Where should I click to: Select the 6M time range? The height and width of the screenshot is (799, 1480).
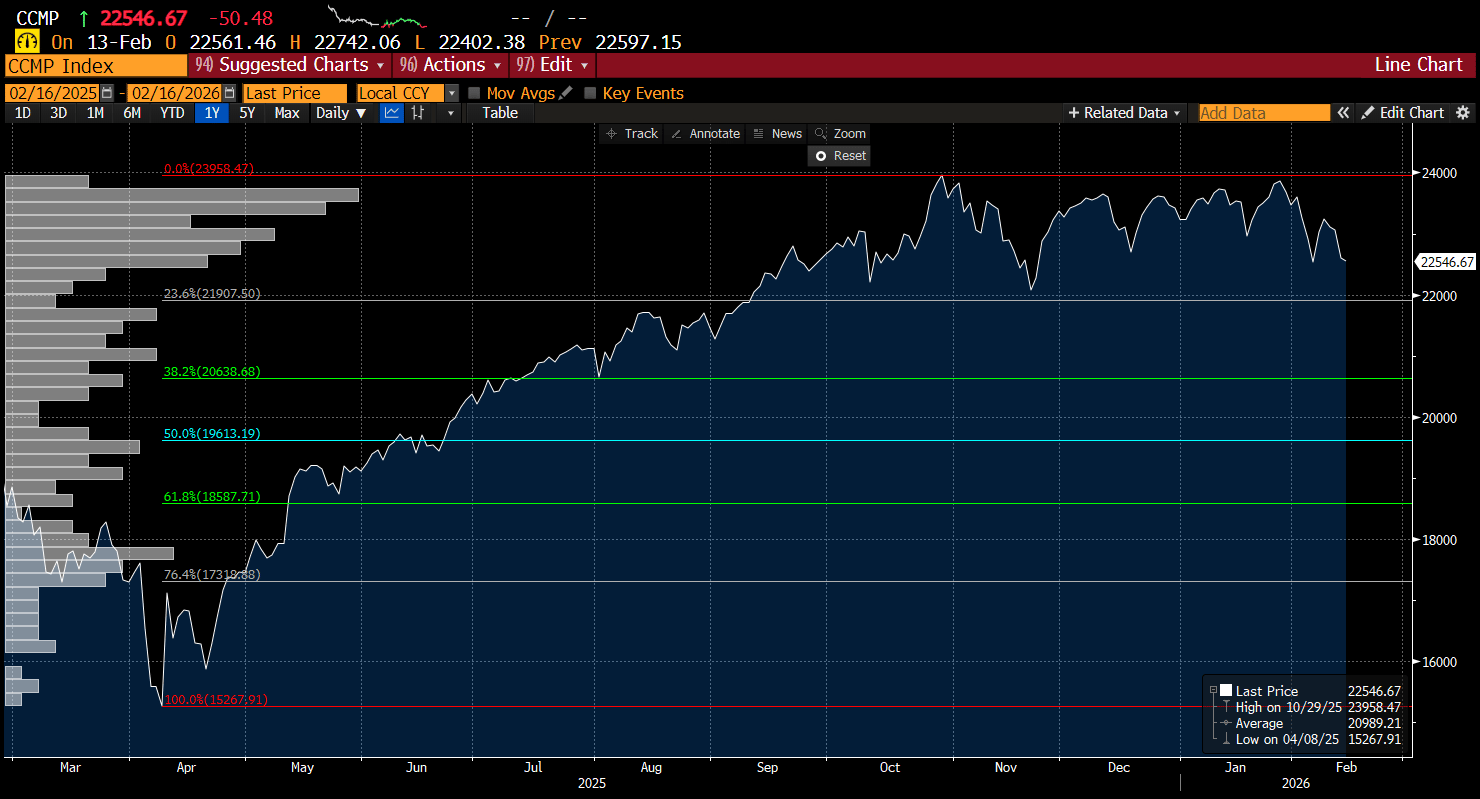tap(132, 113)
